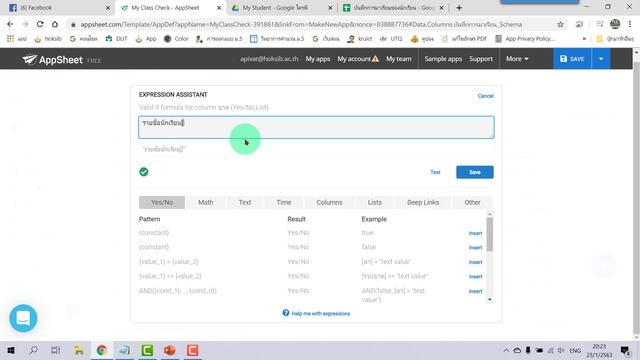Viewport: 640px width, 360px height.
Task: Select the Time tab
Action: pos(284,202)
